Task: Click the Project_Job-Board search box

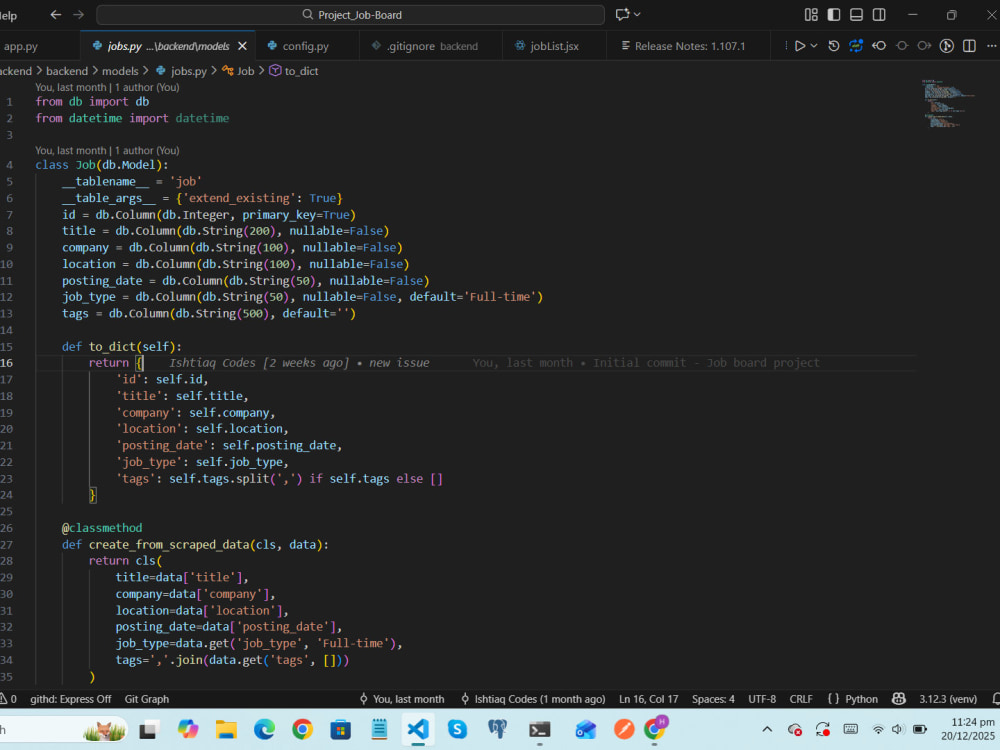Action: [x=350, y=15]
